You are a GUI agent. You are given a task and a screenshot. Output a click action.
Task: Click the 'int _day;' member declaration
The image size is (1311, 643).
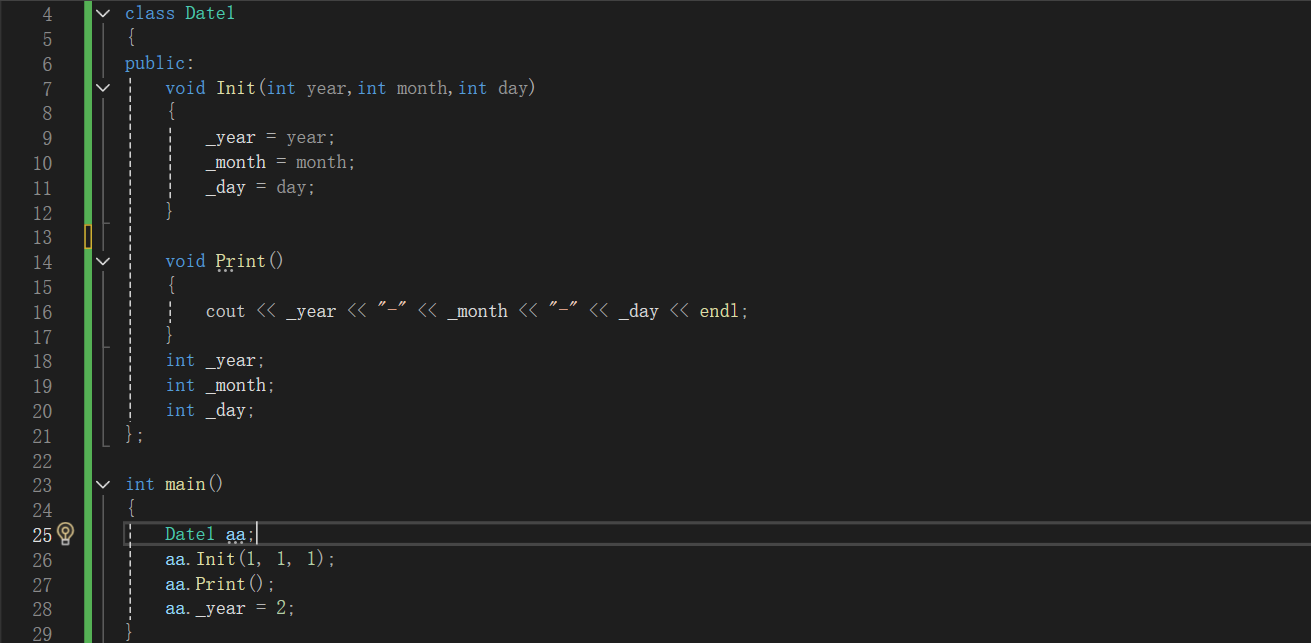211,410
